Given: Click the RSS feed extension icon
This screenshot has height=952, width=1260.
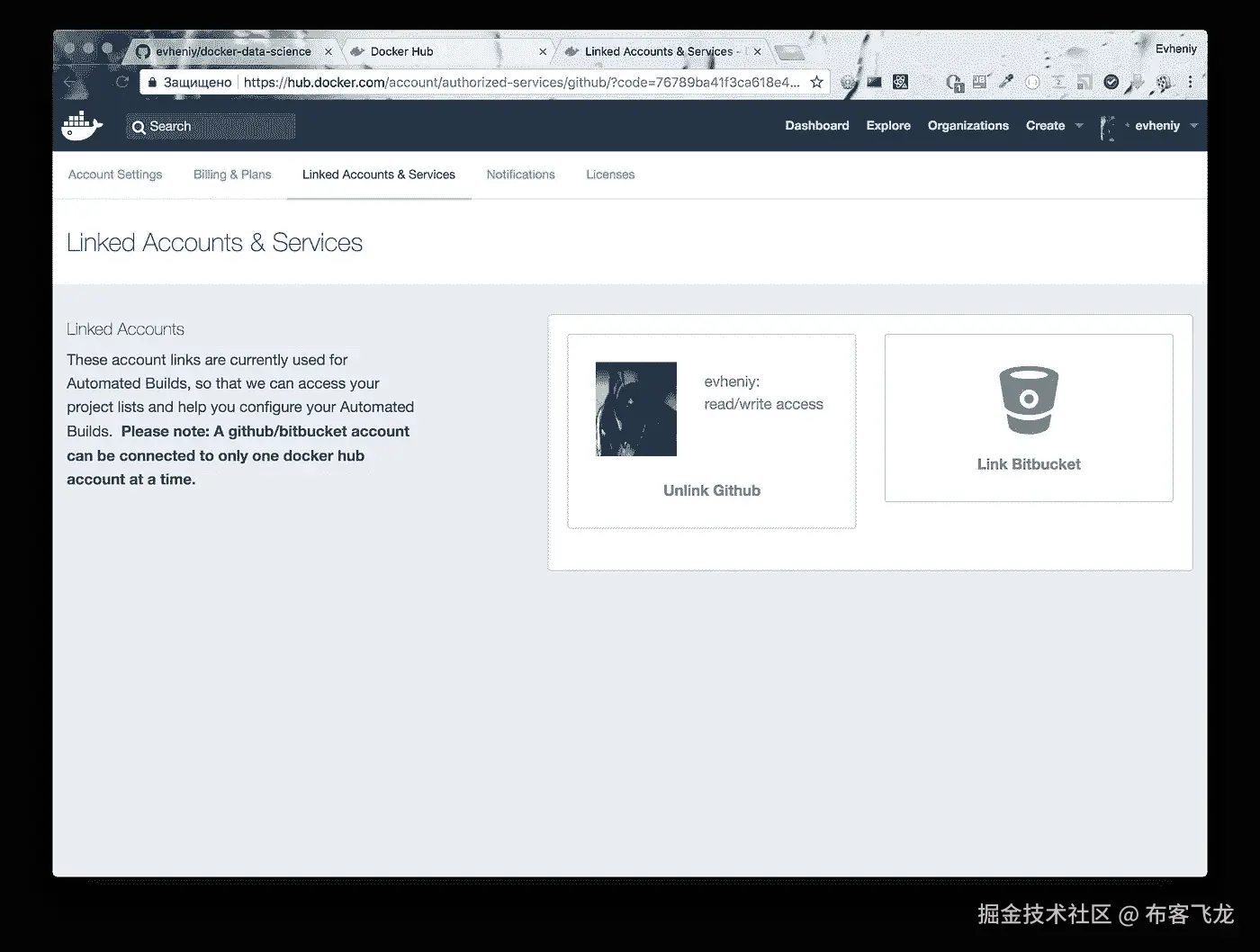Looking at the screenshot, I should (1084, 82).
